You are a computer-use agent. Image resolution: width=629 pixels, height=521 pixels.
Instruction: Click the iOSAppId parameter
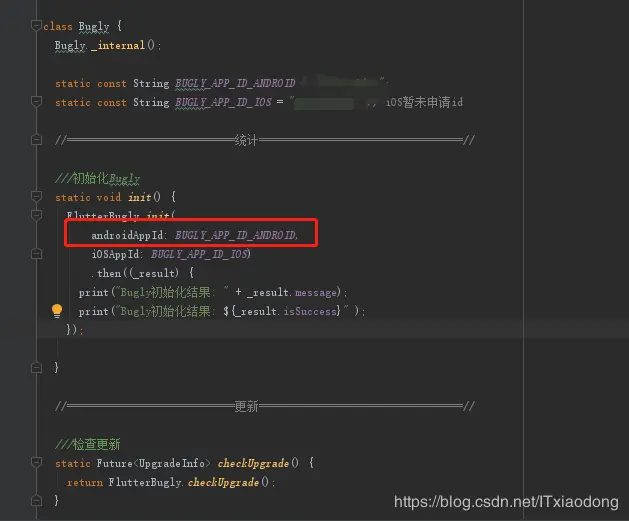click(x=117, y=254)
